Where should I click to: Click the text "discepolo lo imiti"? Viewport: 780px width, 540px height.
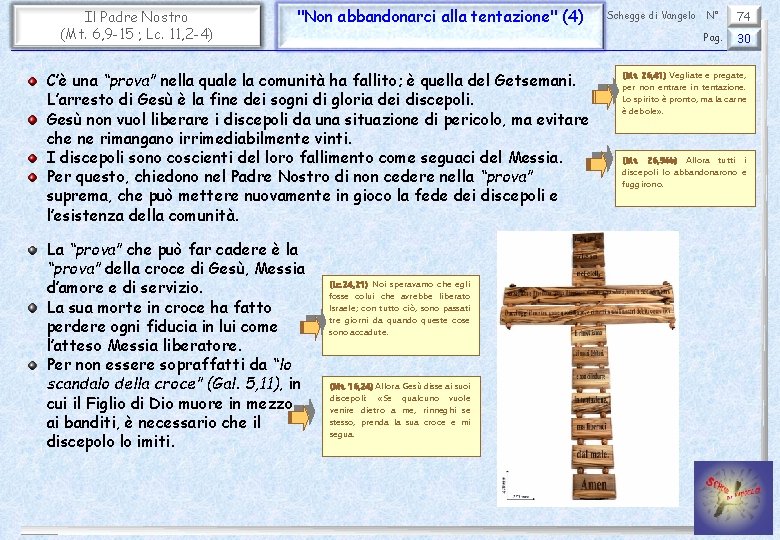click(110, 442)
